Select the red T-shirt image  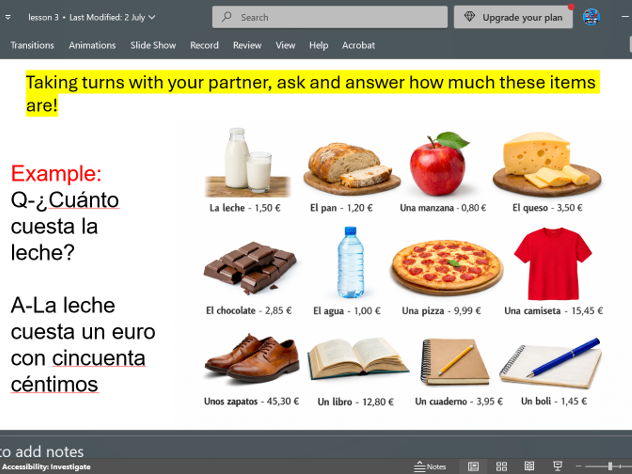(553, 264)
